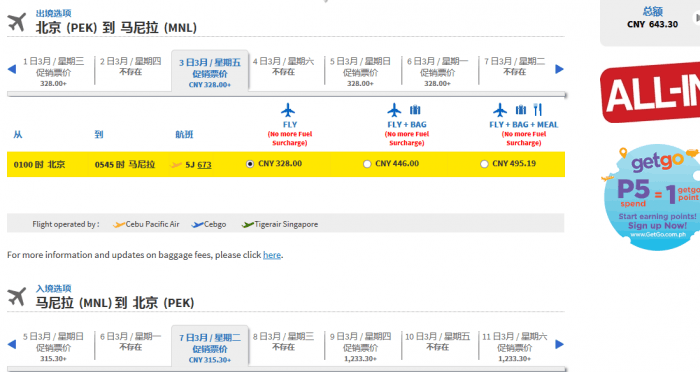Click the outbound flight airplane icon beside 北京 (PEK)
Image resolution: width=700 pixels, height=372 pixels.
click(17, 22)
